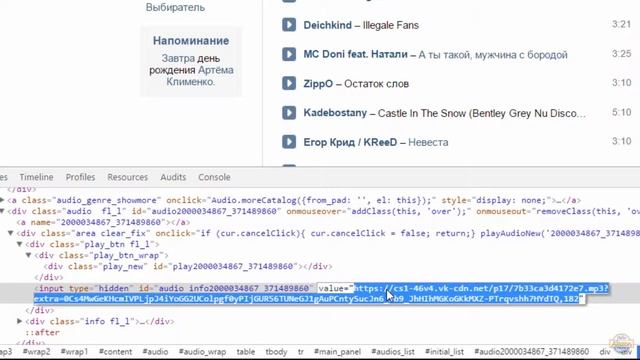Open Deichkind artist link
Viewport: 640px width, 360px height.
(x=327, y=25)
